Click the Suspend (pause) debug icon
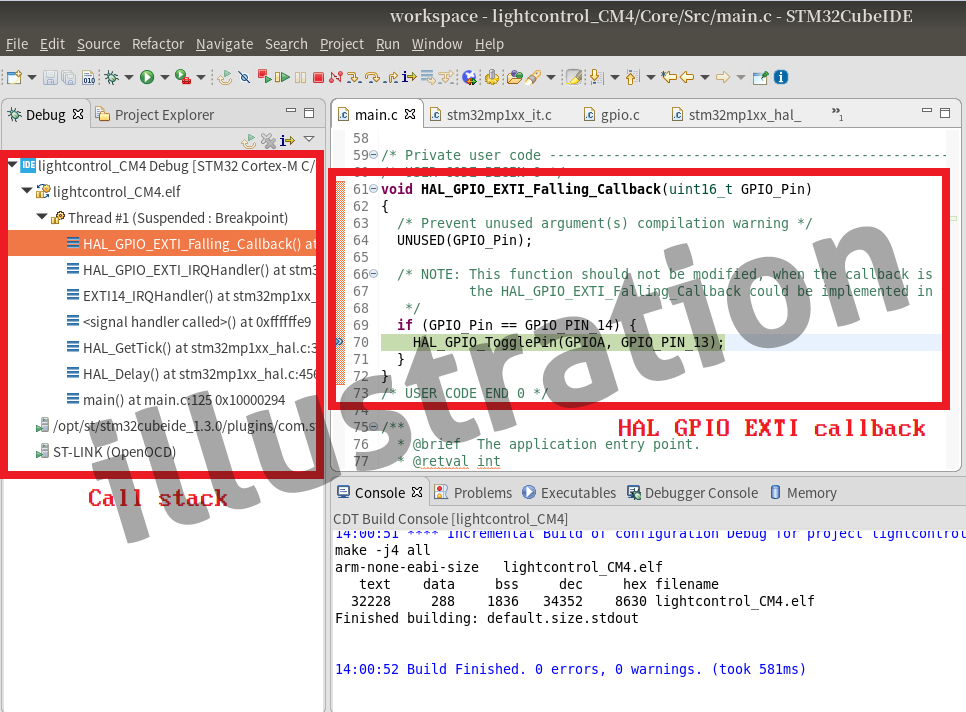 (301, 77)
